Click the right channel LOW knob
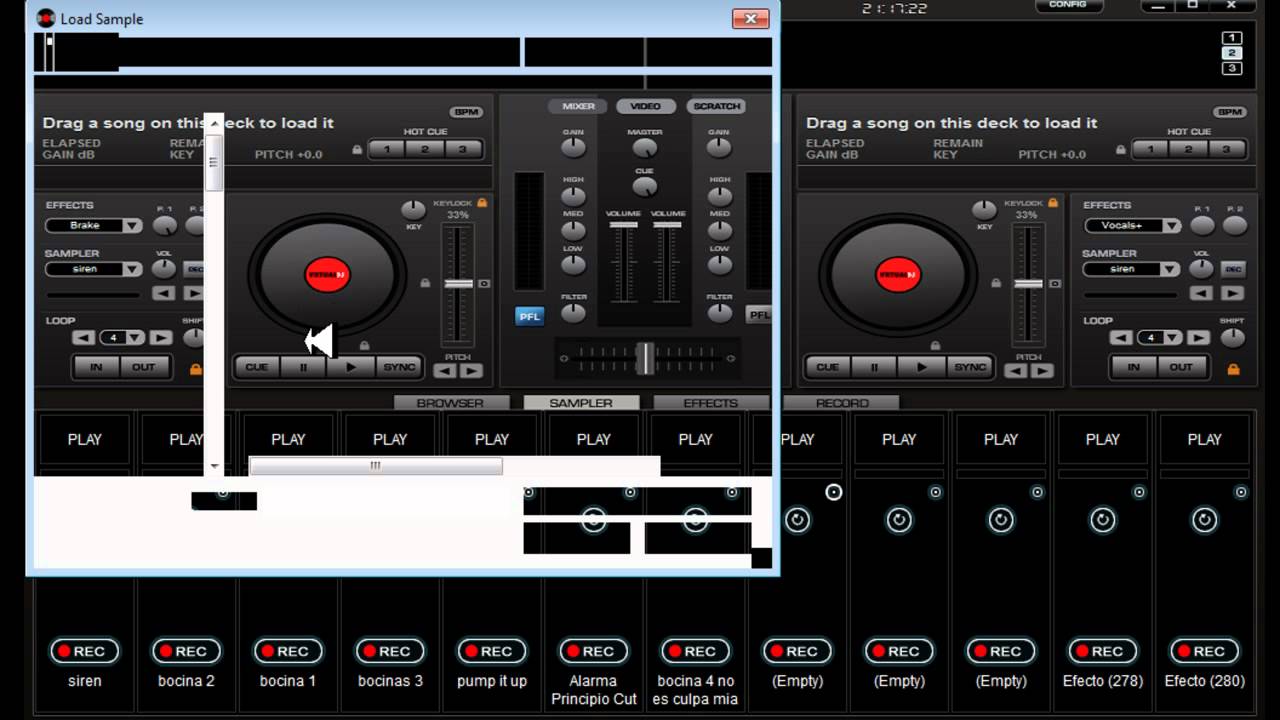Viewport: 1280px width, 720px height. pos(719,265)
